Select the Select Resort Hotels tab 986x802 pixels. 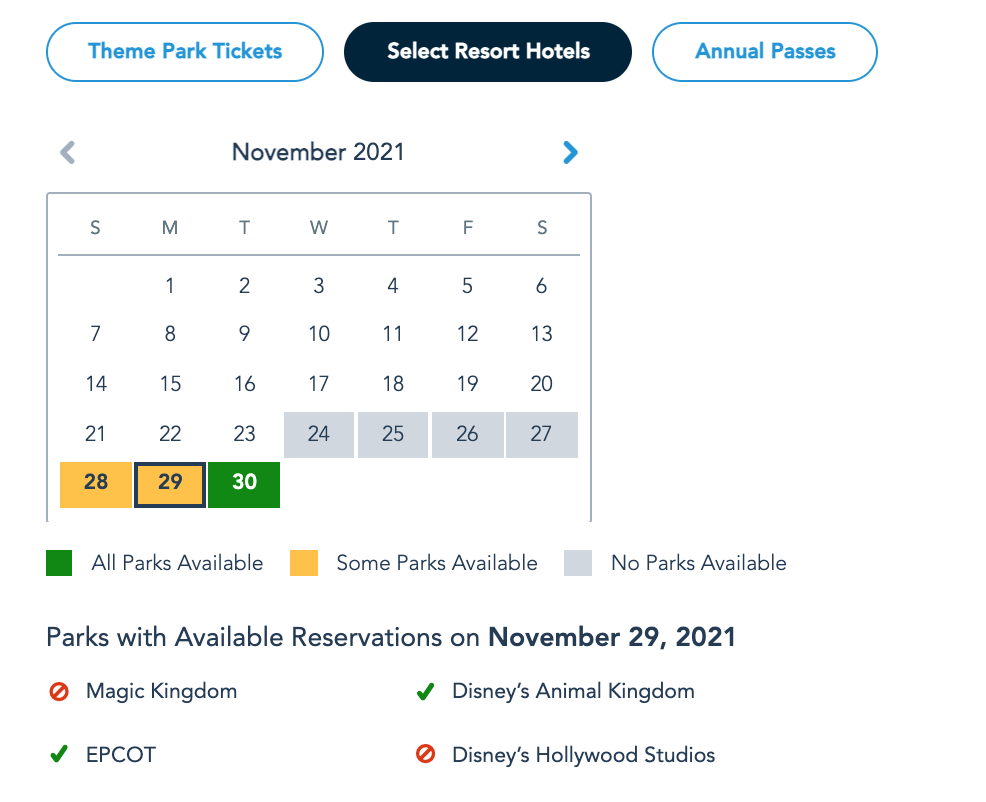click(488, 52)
